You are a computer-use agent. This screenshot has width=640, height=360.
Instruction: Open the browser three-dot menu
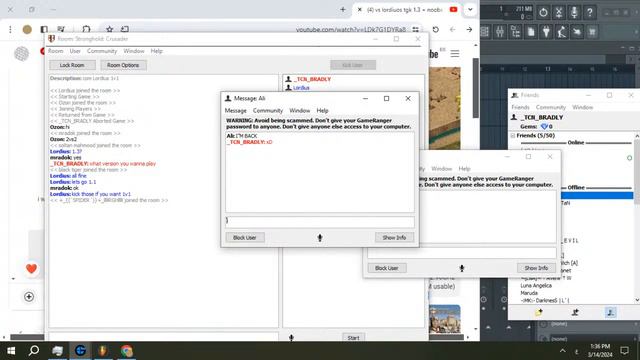click(10, 29)
